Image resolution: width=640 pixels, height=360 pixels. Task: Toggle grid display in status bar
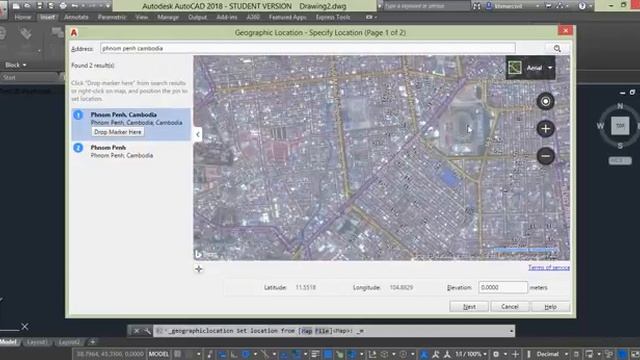[178, 354]
